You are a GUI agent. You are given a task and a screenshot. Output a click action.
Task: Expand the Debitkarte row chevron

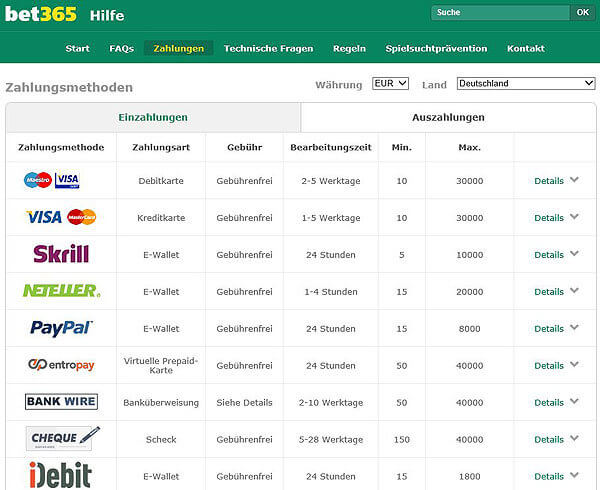pyautogui.click(x=574, y=180)
